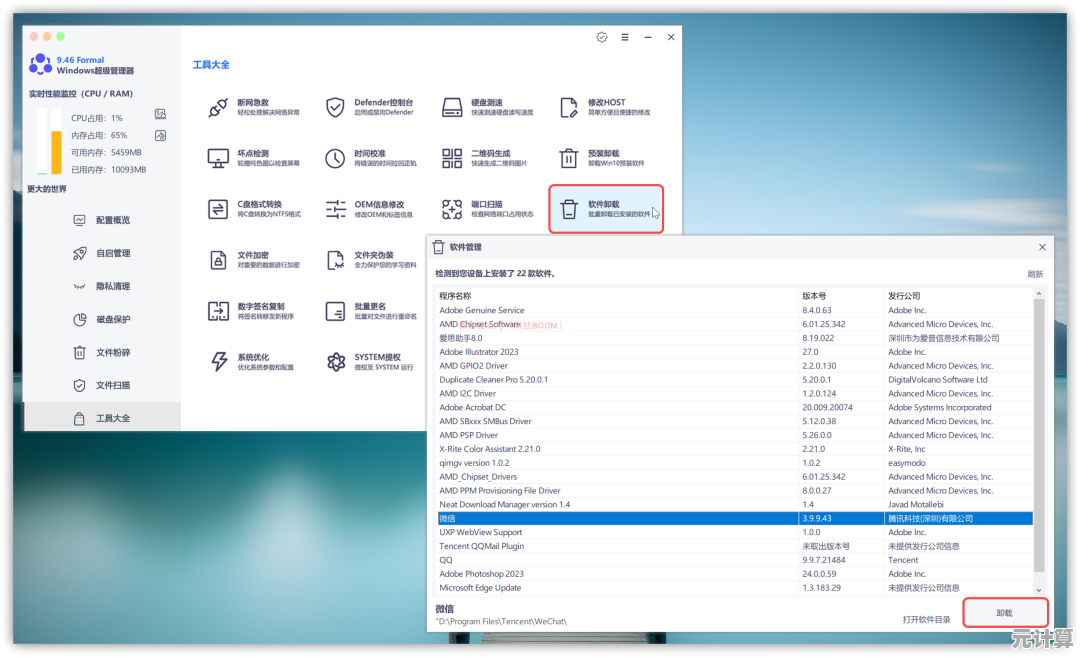Screen dimensions: 1080x657
Task: Open the SYSTEM提权 privilege tool
Action: click(x=369, y=362)
